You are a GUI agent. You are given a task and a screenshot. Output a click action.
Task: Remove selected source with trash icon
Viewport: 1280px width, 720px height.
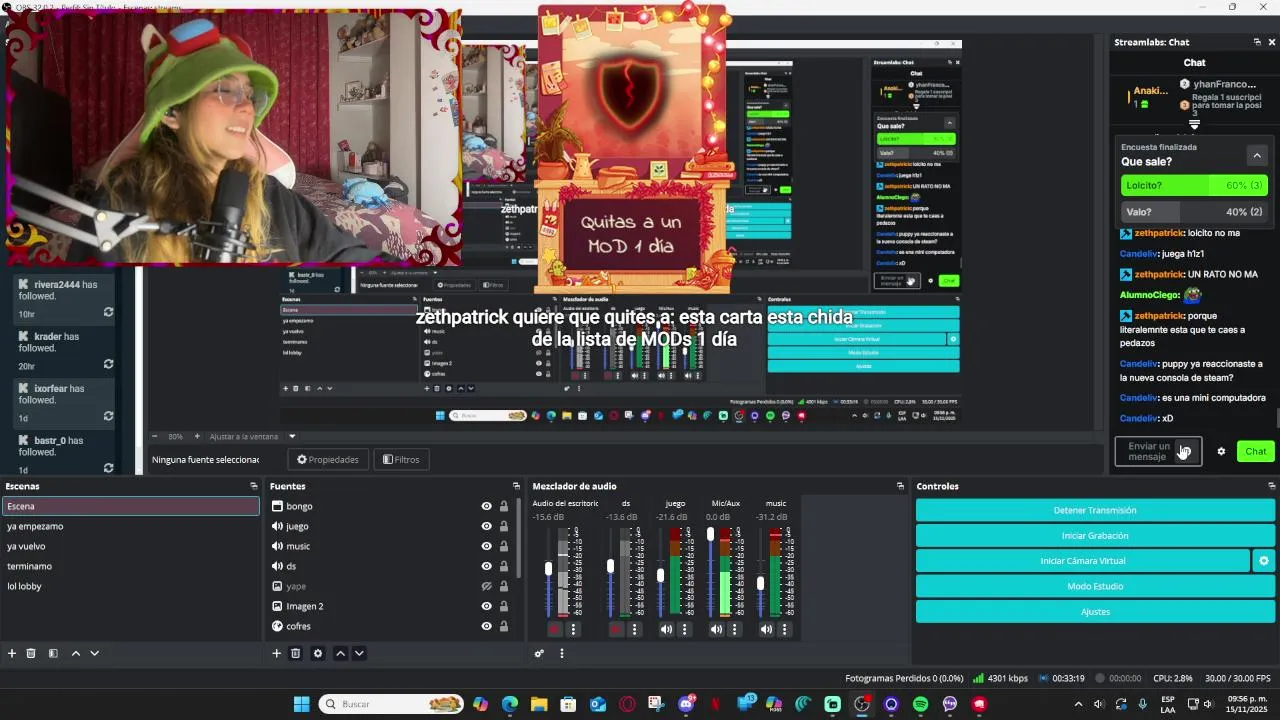295,653
